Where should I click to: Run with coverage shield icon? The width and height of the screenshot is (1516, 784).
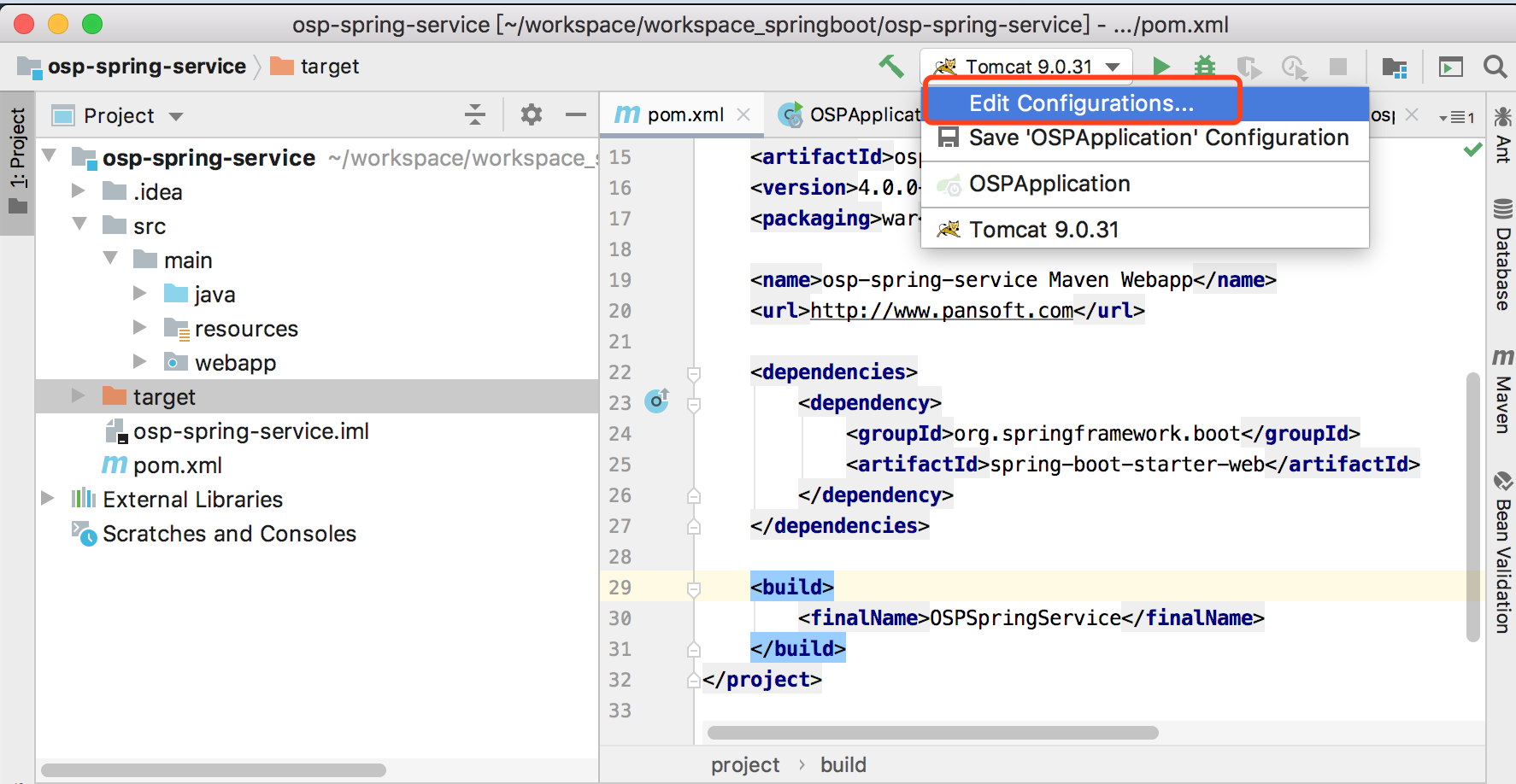(x=1249, y=67)
